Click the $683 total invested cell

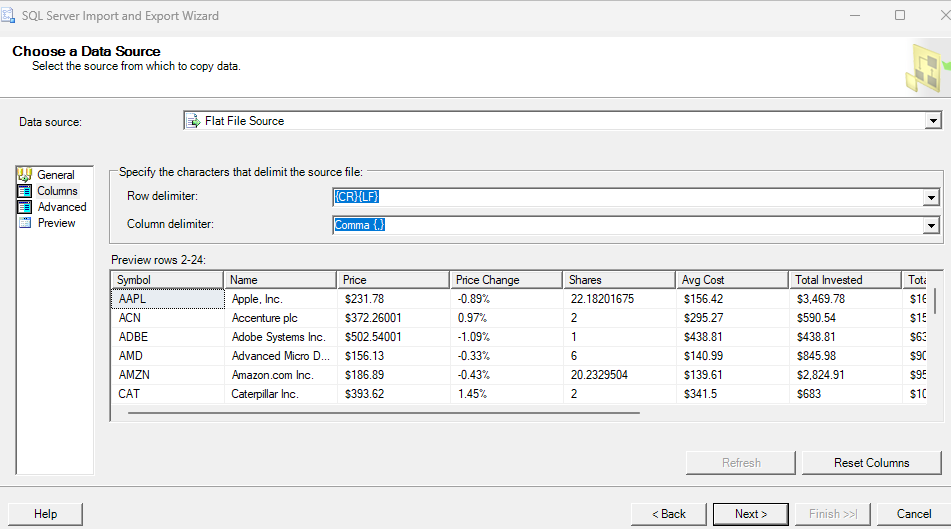846,394
